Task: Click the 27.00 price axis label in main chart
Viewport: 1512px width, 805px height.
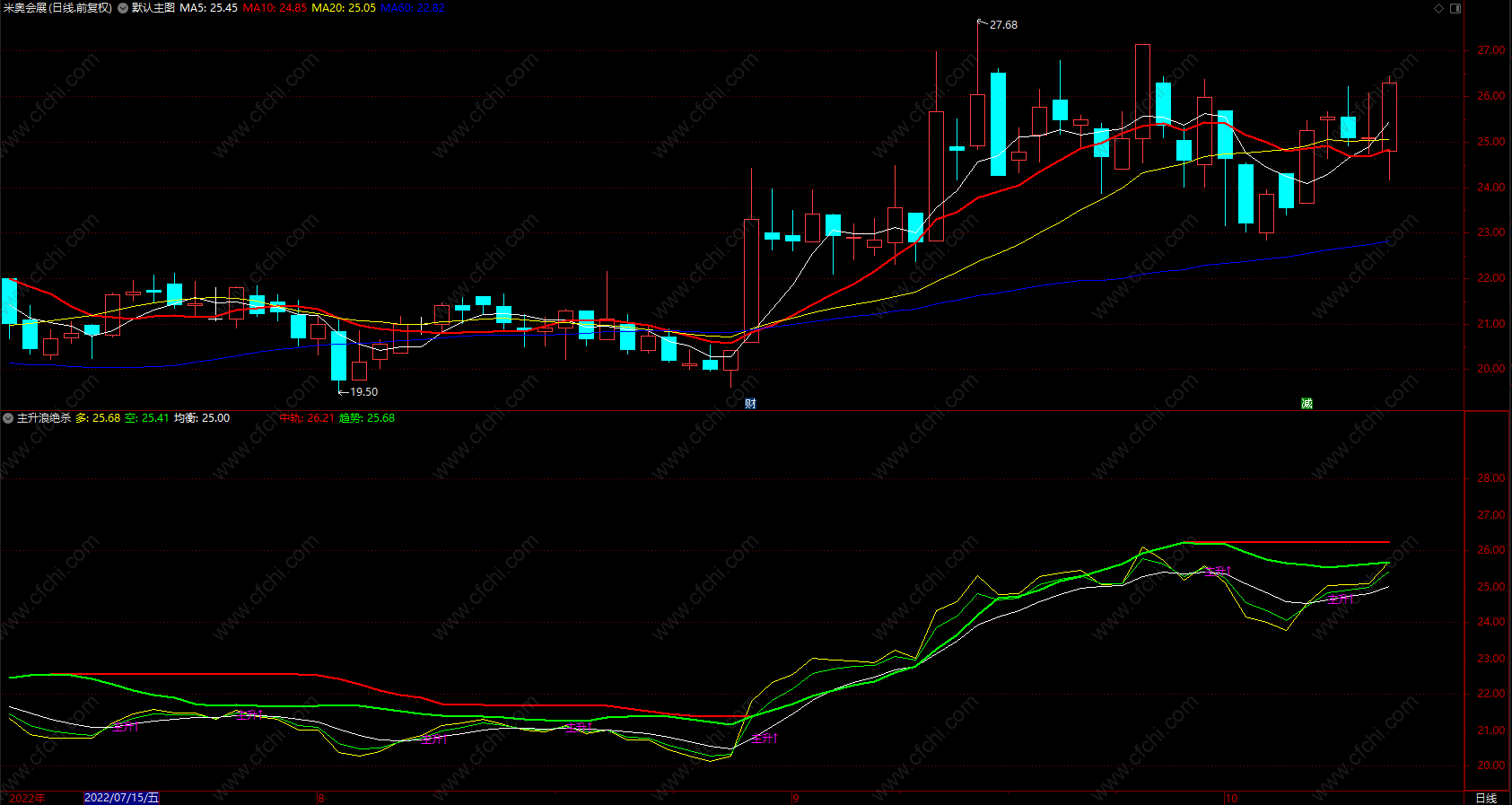Action: 1491,50
